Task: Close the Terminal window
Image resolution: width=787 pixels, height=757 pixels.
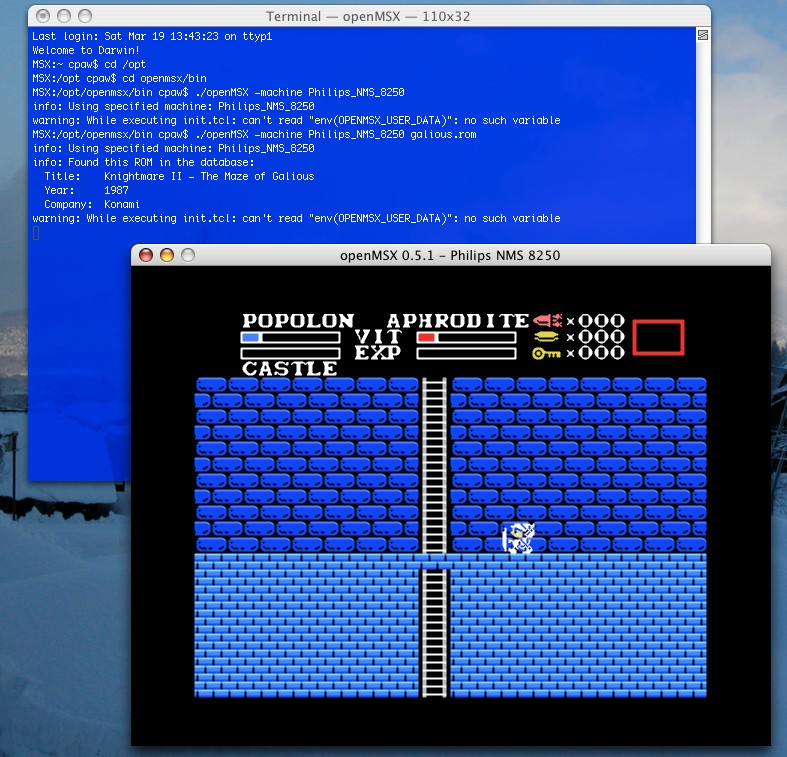Action: pyautogui.click(x=42, y=16)
